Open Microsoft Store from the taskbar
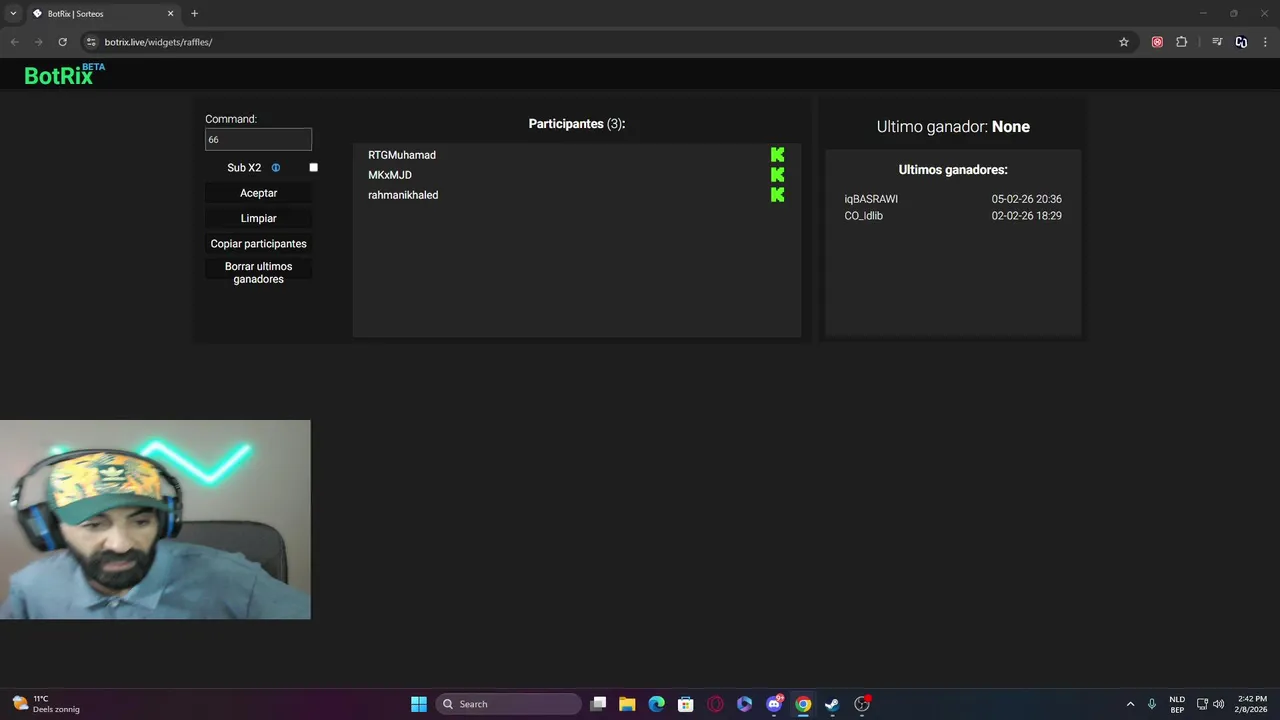The width and height of the screenshot is (1280, 720). [x=685, y=704]
